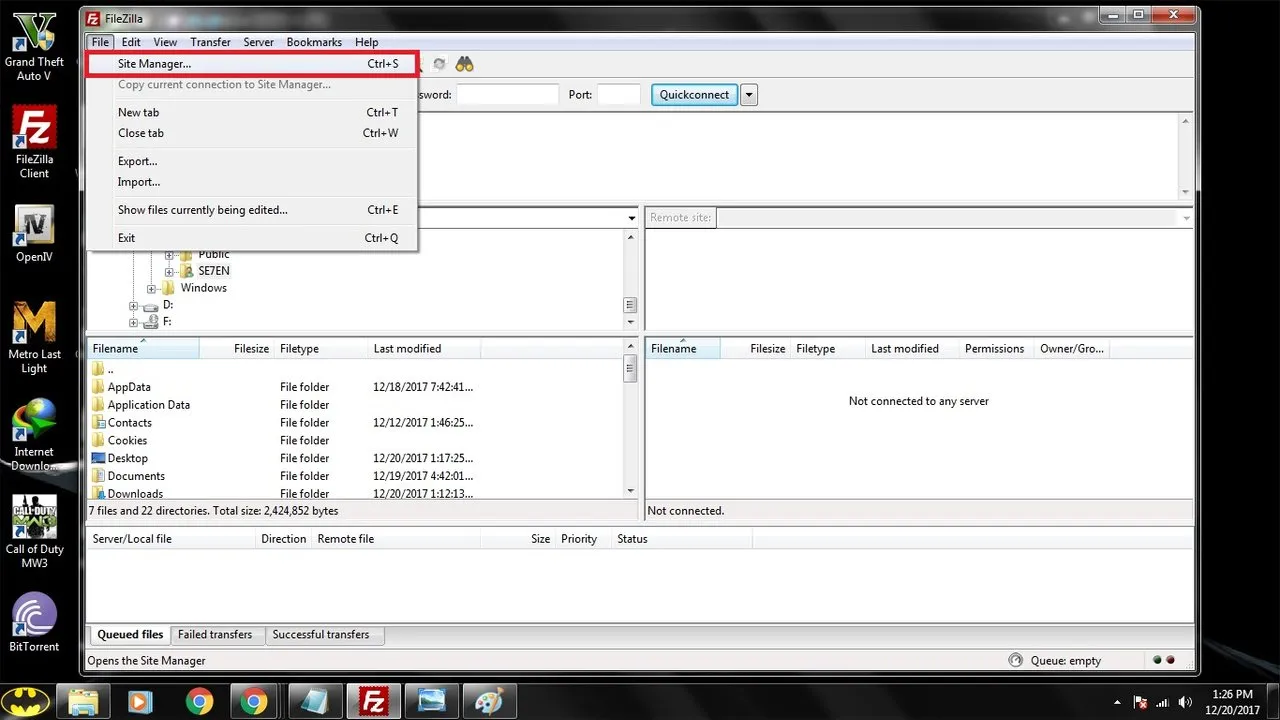1280x720 pixels.
Task: Click the Paint icon in the taskbar
Action: tap(490, 700)
